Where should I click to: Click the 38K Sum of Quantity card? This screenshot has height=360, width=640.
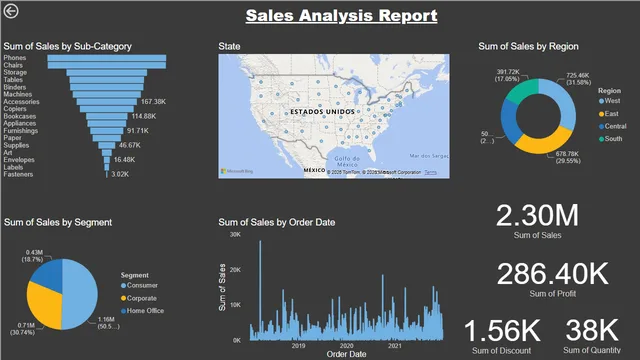pyautogui.click(x=592, y=336)
